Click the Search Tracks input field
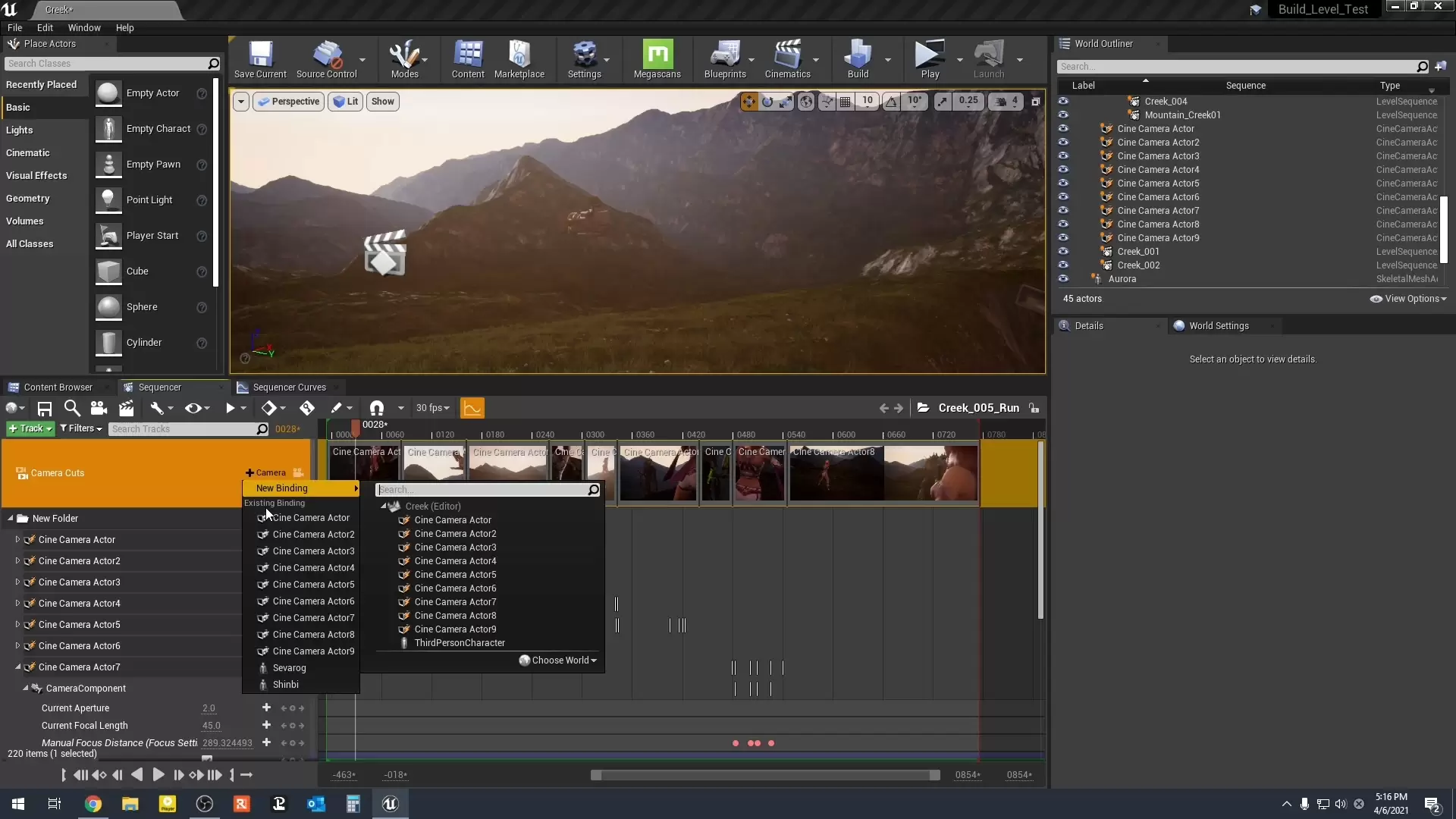Screen dimensions: 1456x819 (182, 429)
